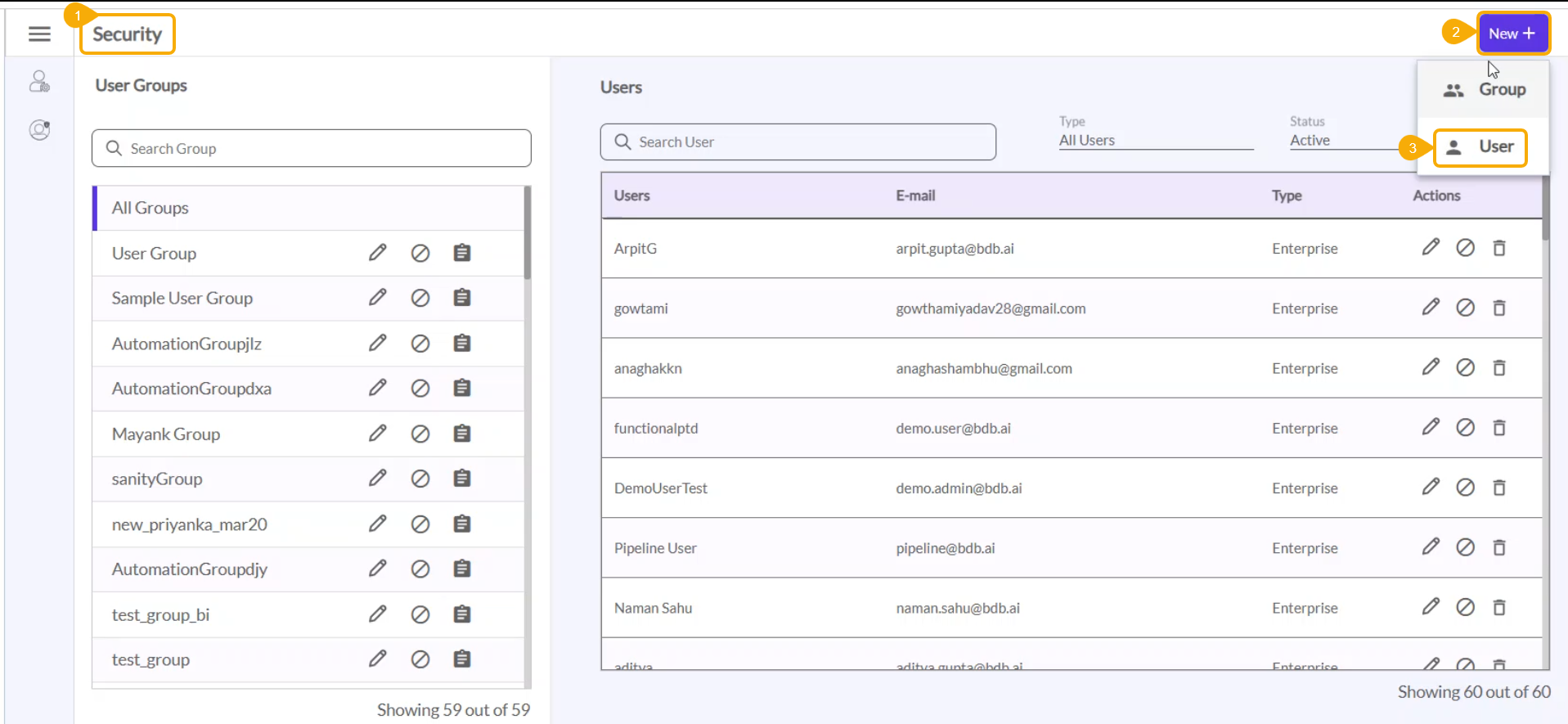Open the Type All Users dropdown

coord(1155,141)
